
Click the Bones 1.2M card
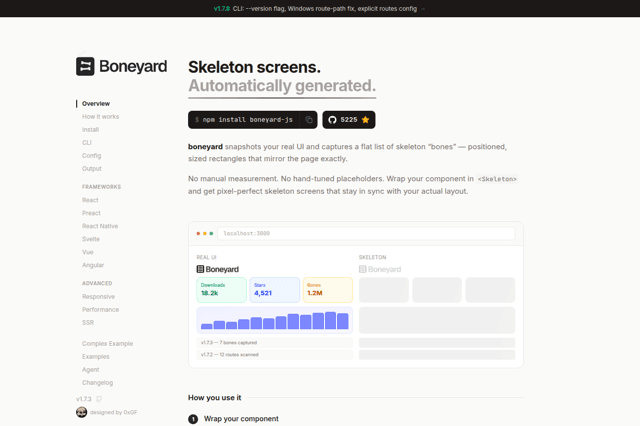point(328,290)
